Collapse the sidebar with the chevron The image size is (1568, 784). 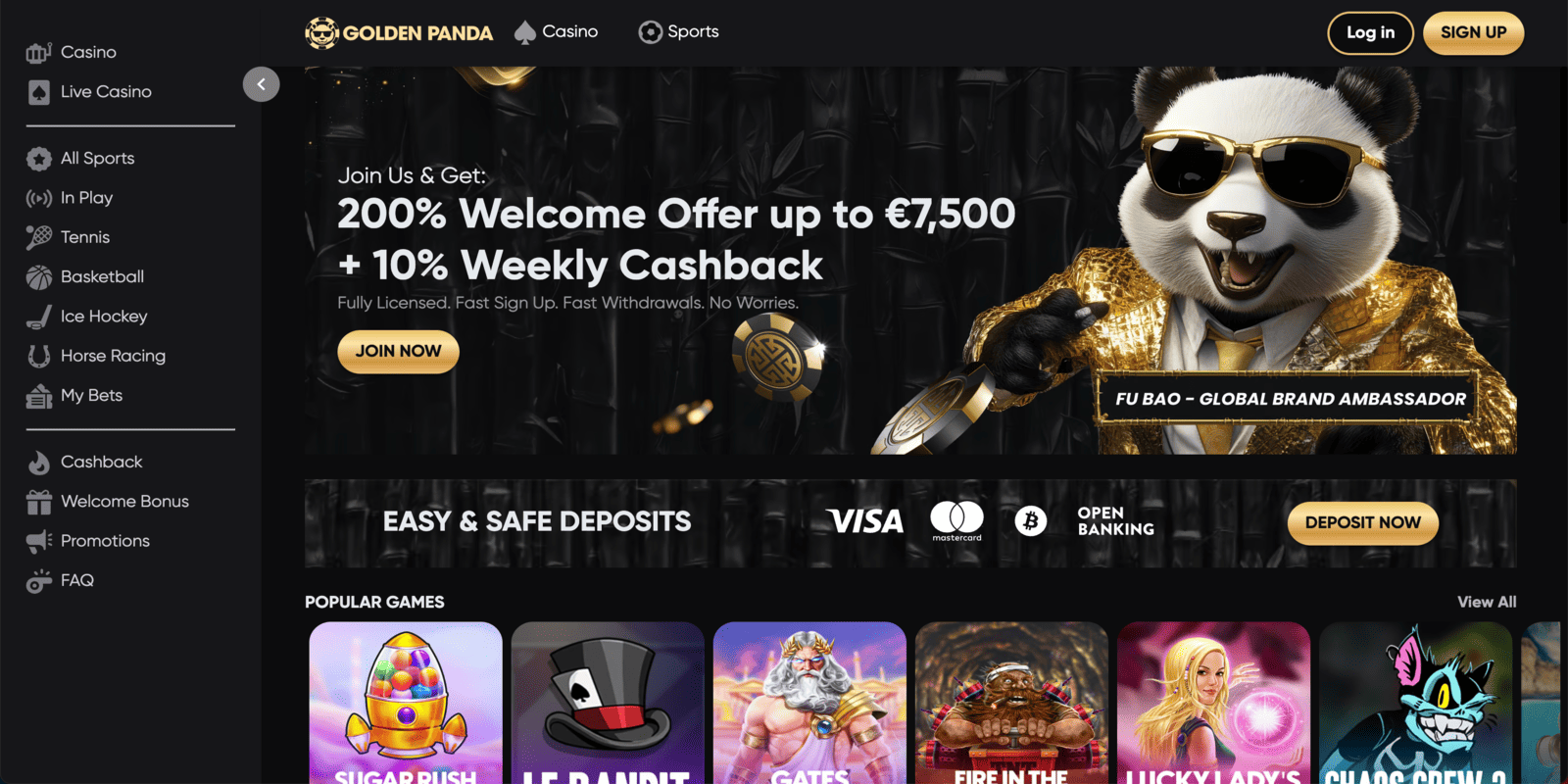(261, 84)
